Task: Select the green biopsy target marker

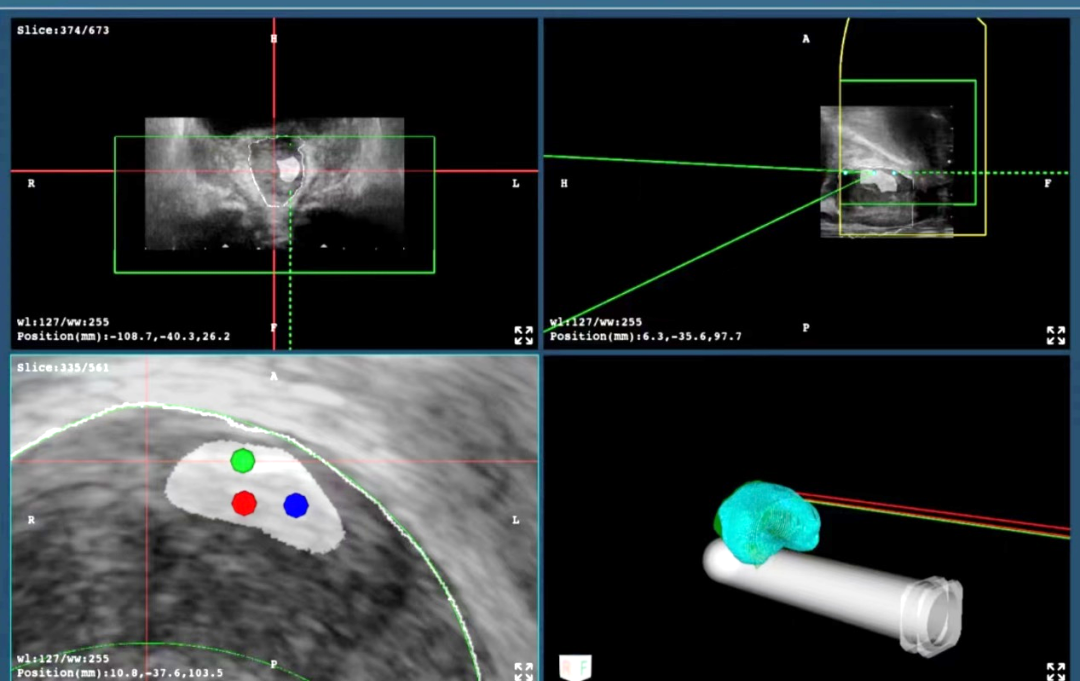Action: pos(242,461)
